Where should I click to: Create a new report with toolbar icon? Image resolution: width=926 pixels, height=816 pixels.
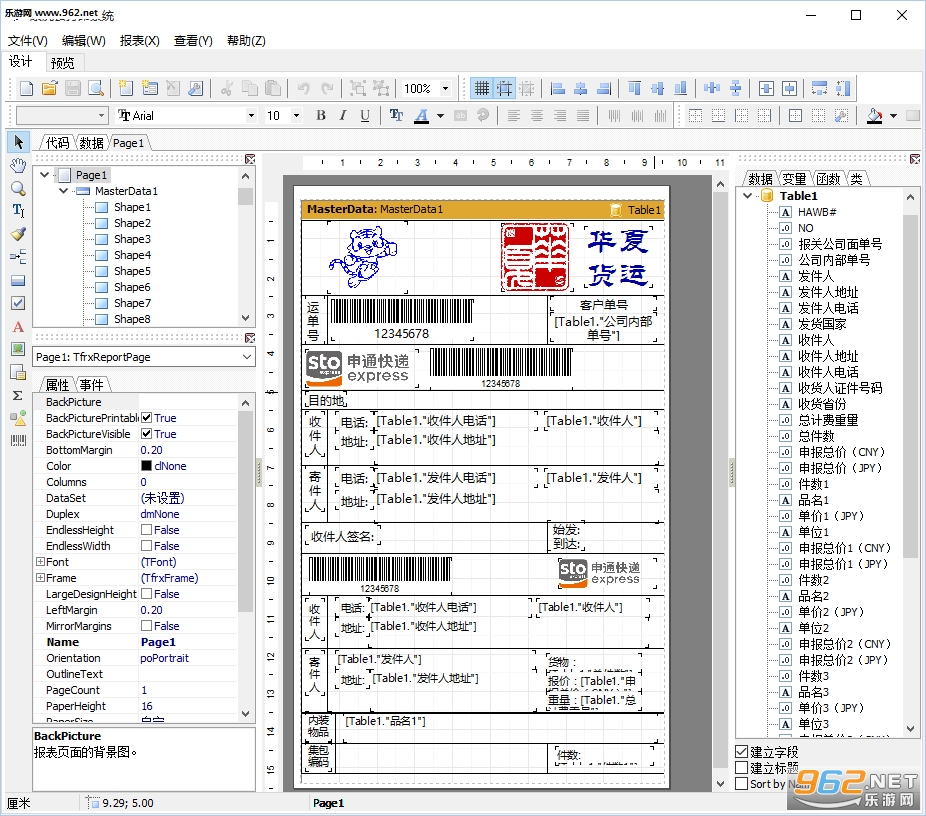tap(27, 89)
